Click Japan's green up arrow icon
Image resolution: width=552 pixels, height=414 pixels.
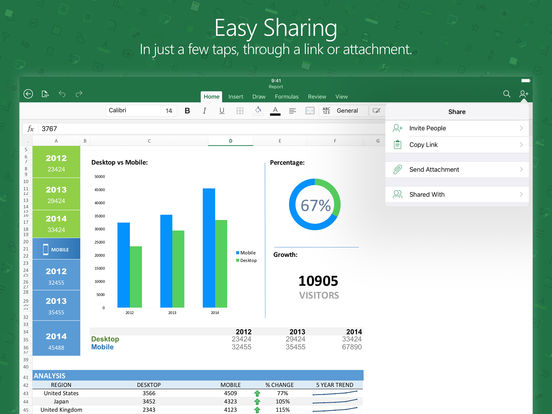pos(257,402)
